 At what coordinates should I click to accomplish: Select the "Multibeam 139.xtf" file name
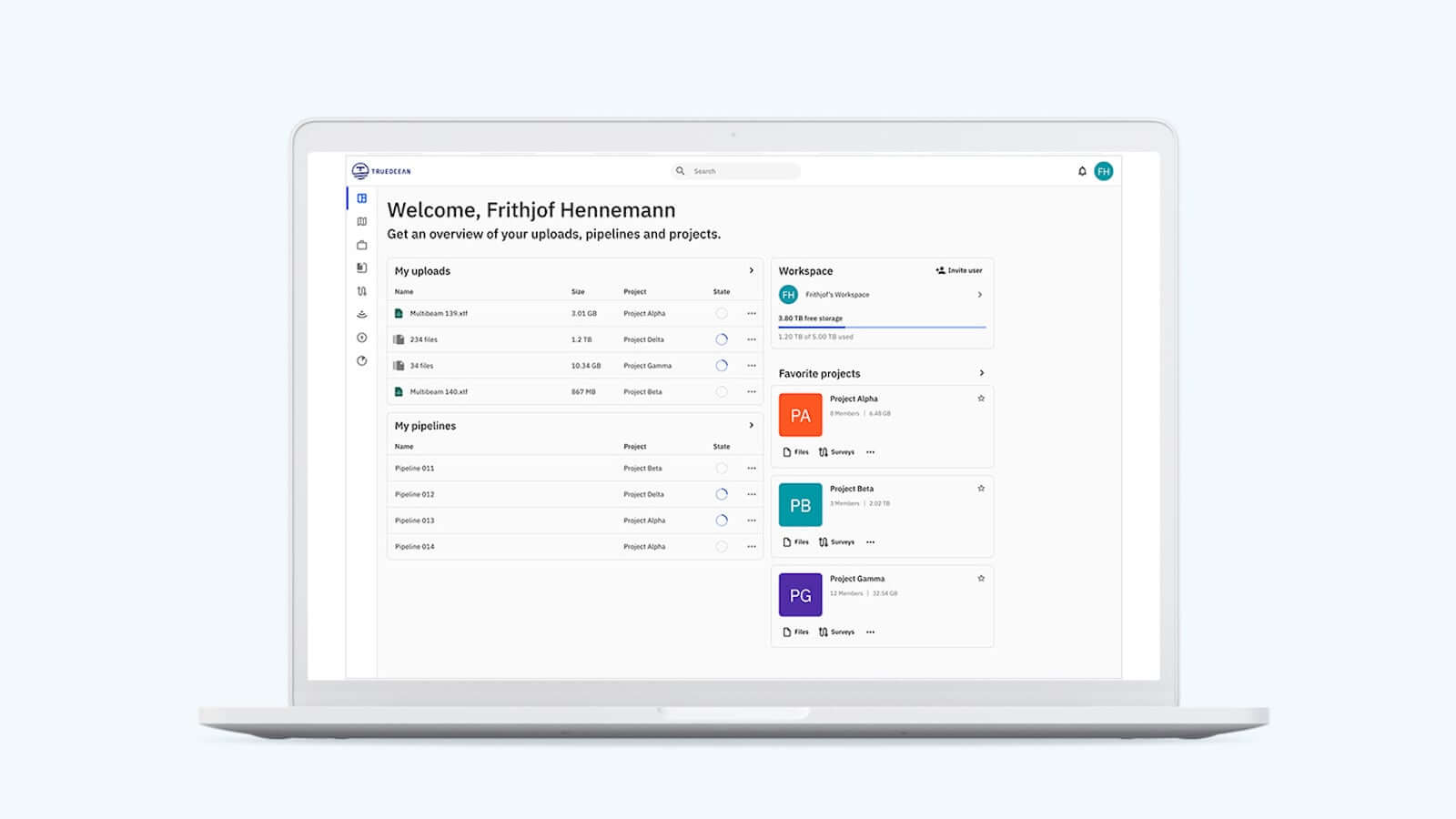[x=439, y=313]
